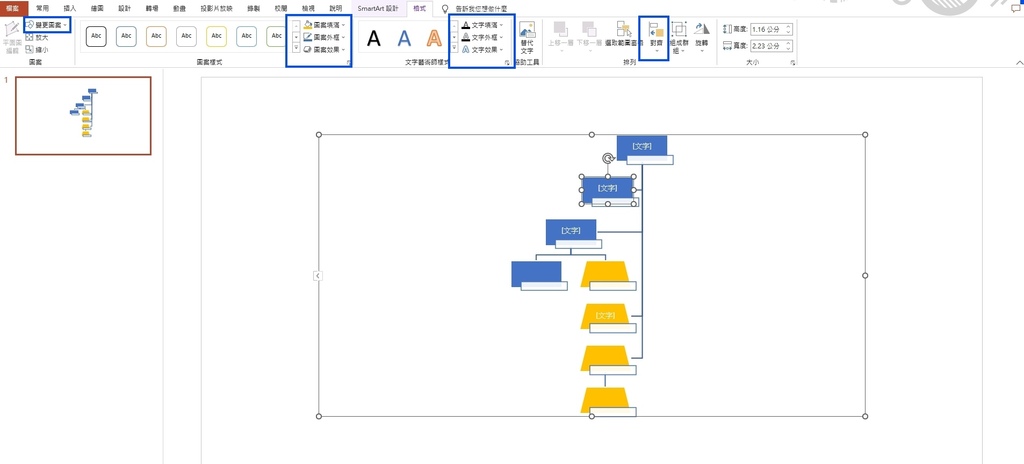Open the WordArt styles group dialog launcher
The image size is (1024, 464).
(507, 62)
